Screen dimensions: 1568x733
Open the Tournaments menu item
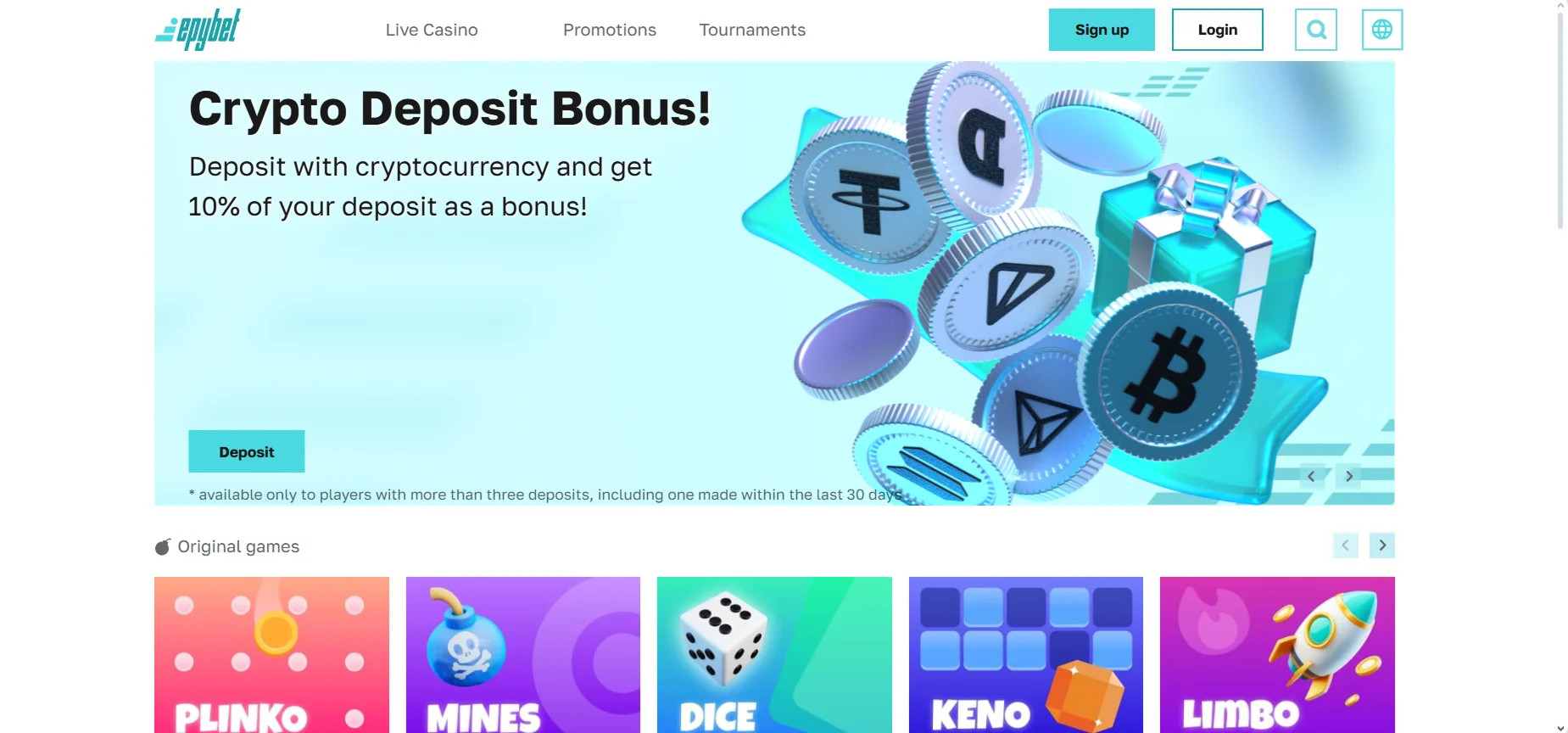752,30
